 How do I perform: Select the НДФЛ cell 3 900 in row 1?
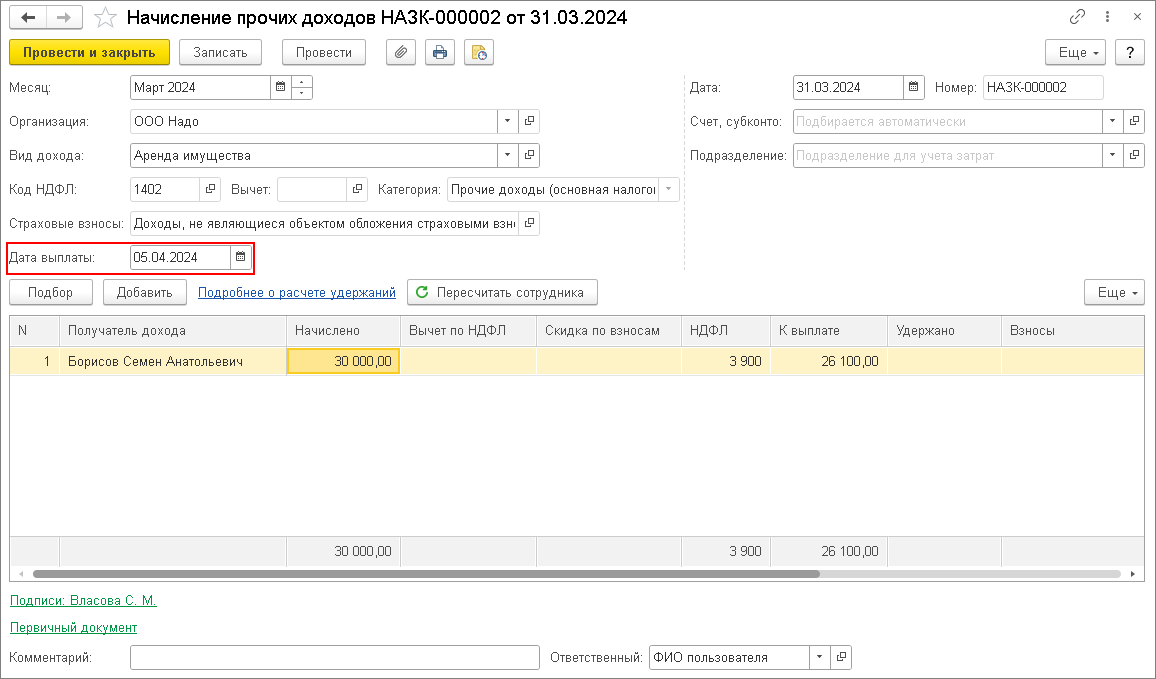(726, 361)
